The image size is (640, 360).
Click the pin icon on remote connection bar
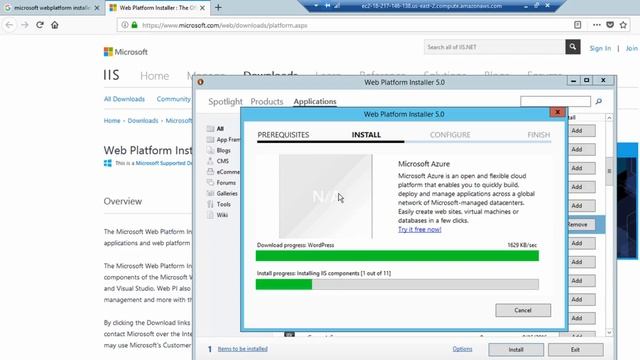coord(327,6)
